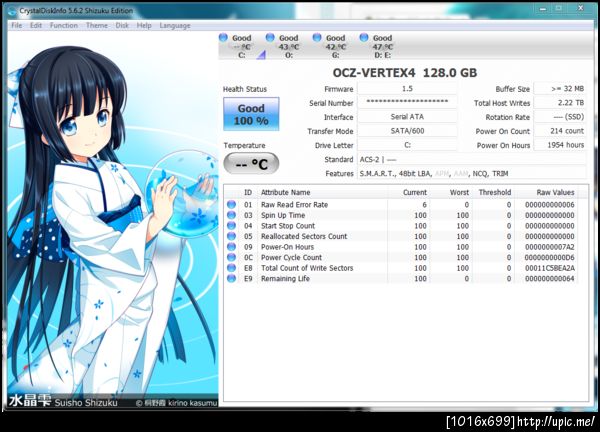Click the Raw Values column header
600x432 pixels.
tap(555, 192)
